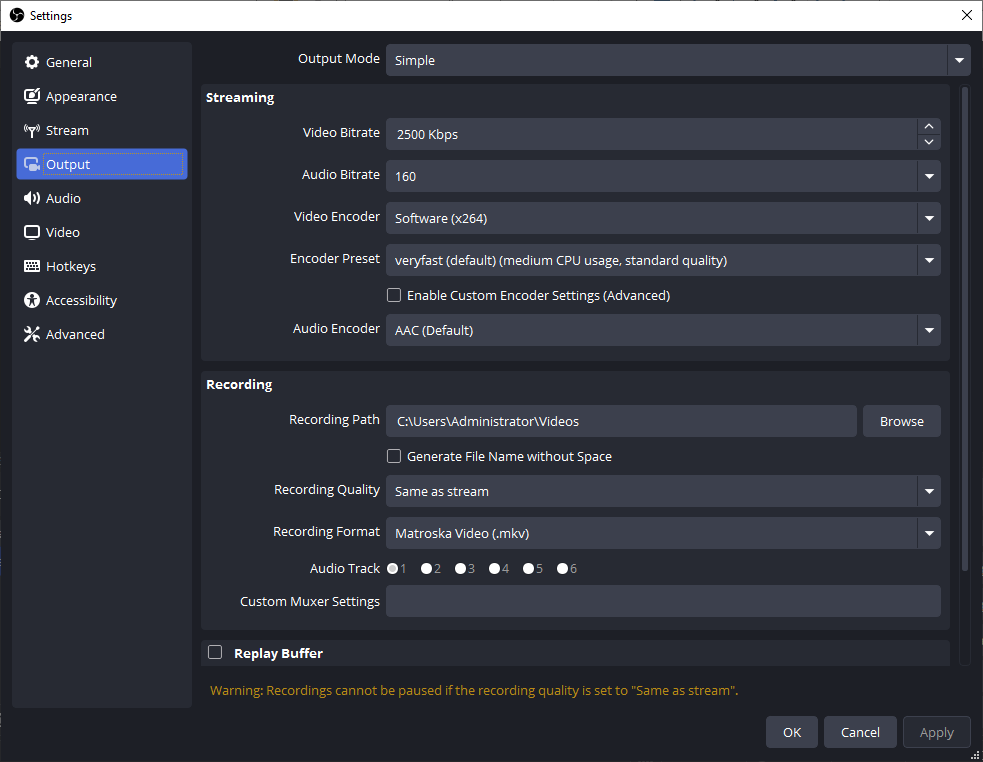Check Generate File Name without Space

coord(394,456)
